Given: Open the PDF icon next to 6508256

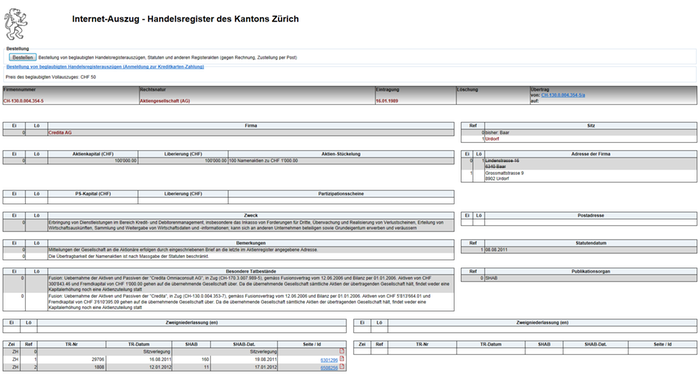Looking at the screenshot, I should pyautogui.click(x=342, y=366).
